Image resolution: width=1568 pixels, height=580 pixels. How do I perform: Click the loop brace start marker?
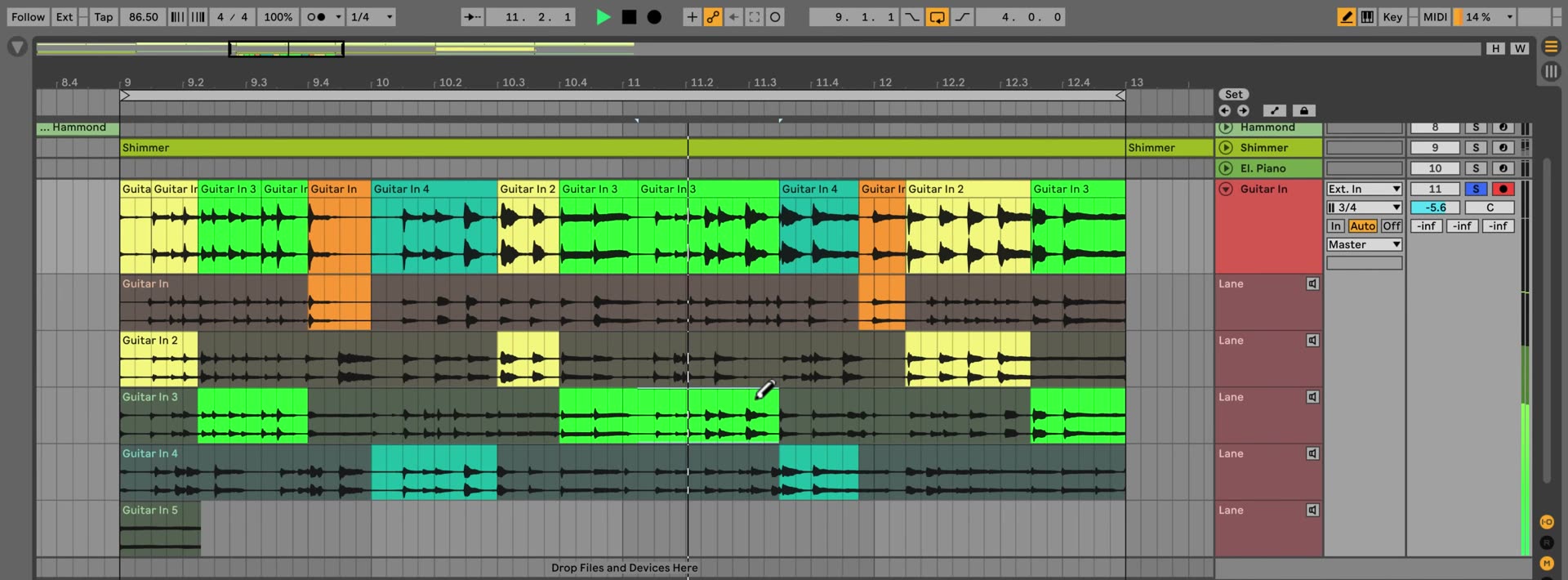125,96
